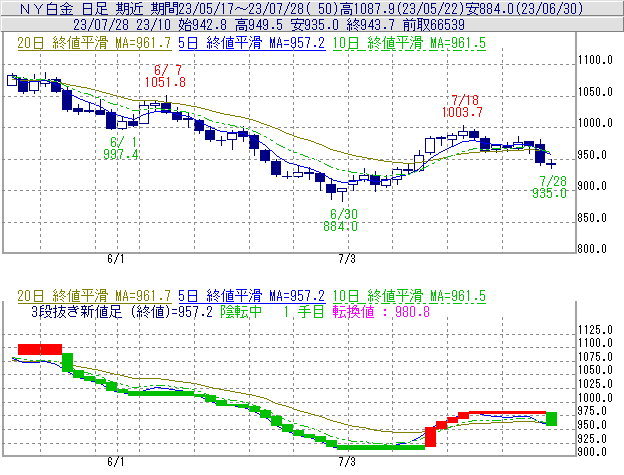624x475 pixels.
Task: Click the 1100.0 axis label on upper chart
Action: coord(595,60)
